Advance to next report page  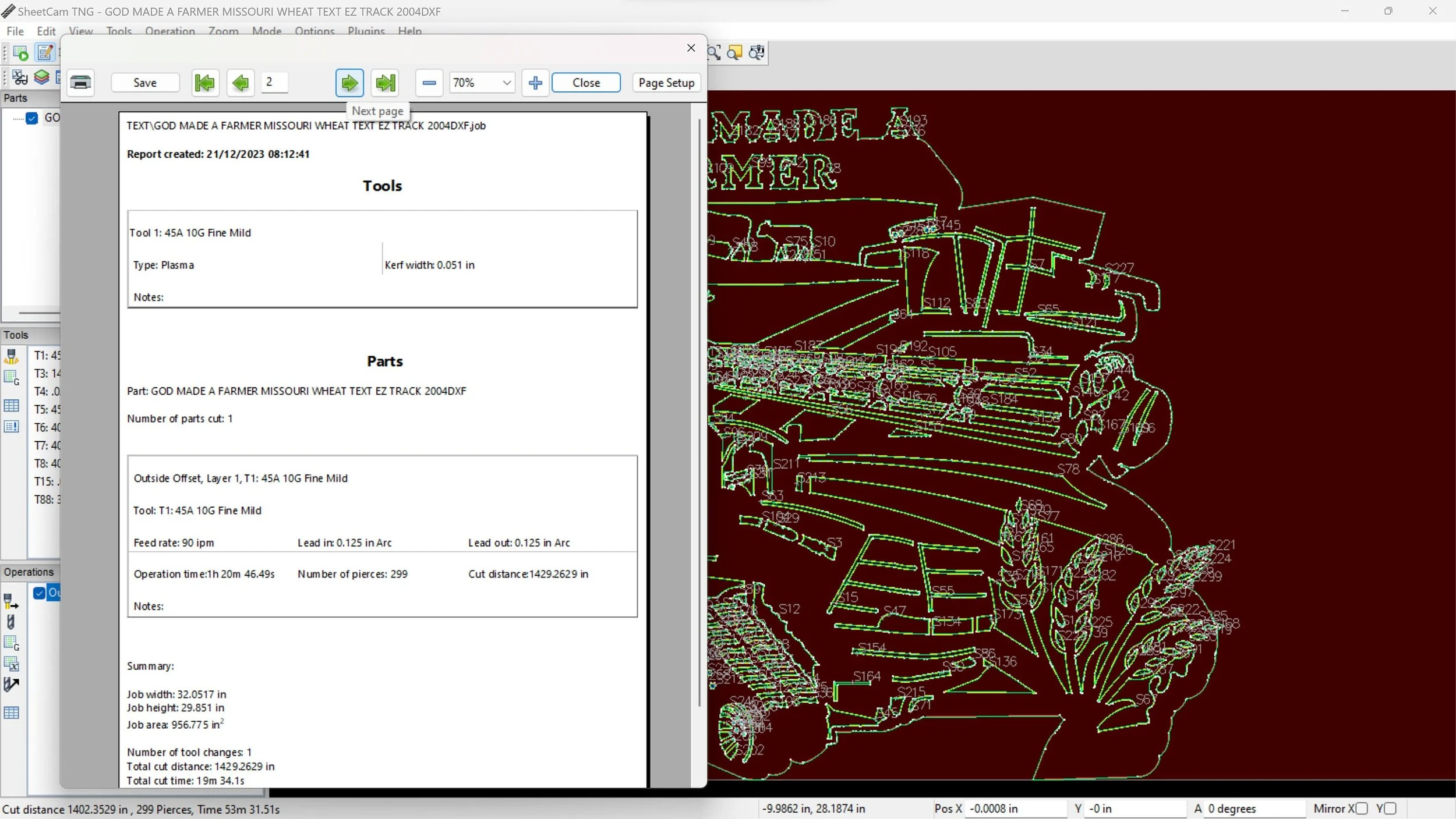[349, 83]
